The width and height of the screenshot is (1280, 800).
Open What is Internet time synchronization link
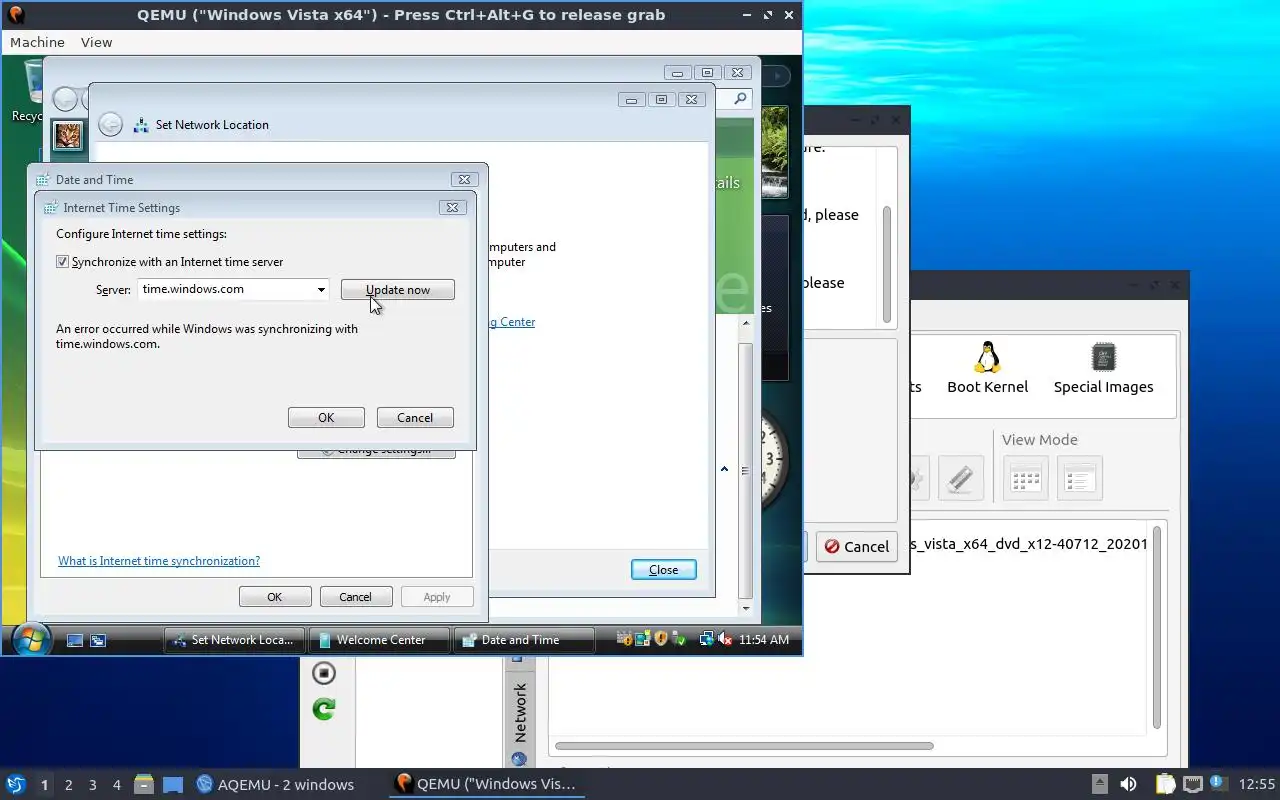(159, 561)
